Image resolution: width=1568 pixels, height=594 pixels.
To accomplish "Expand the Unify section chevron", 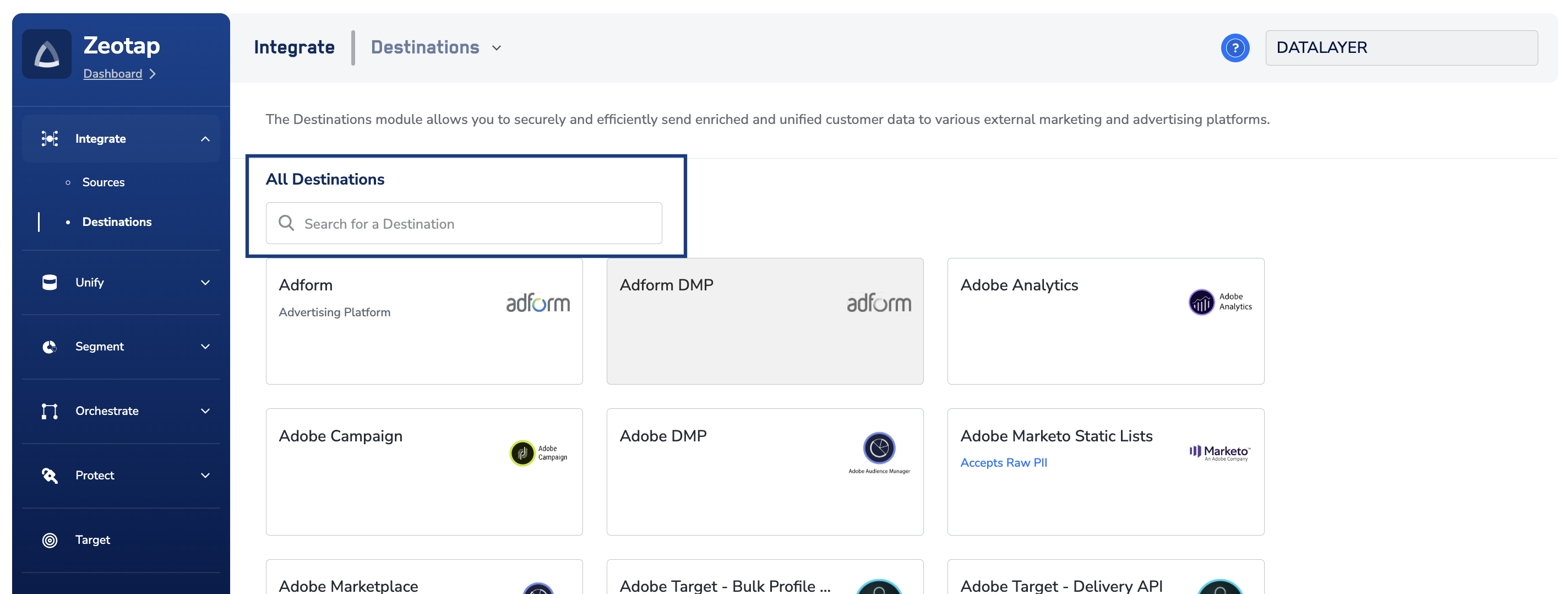I will (205, 282).
